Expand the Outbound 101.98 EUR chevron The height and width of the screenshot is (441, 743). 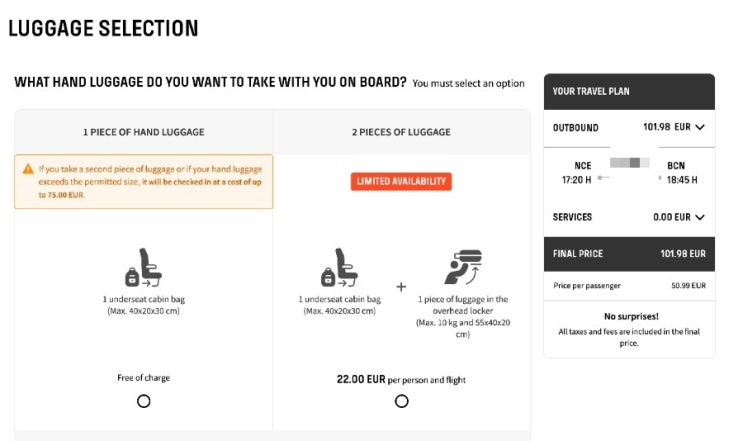[x=699, y=128]
